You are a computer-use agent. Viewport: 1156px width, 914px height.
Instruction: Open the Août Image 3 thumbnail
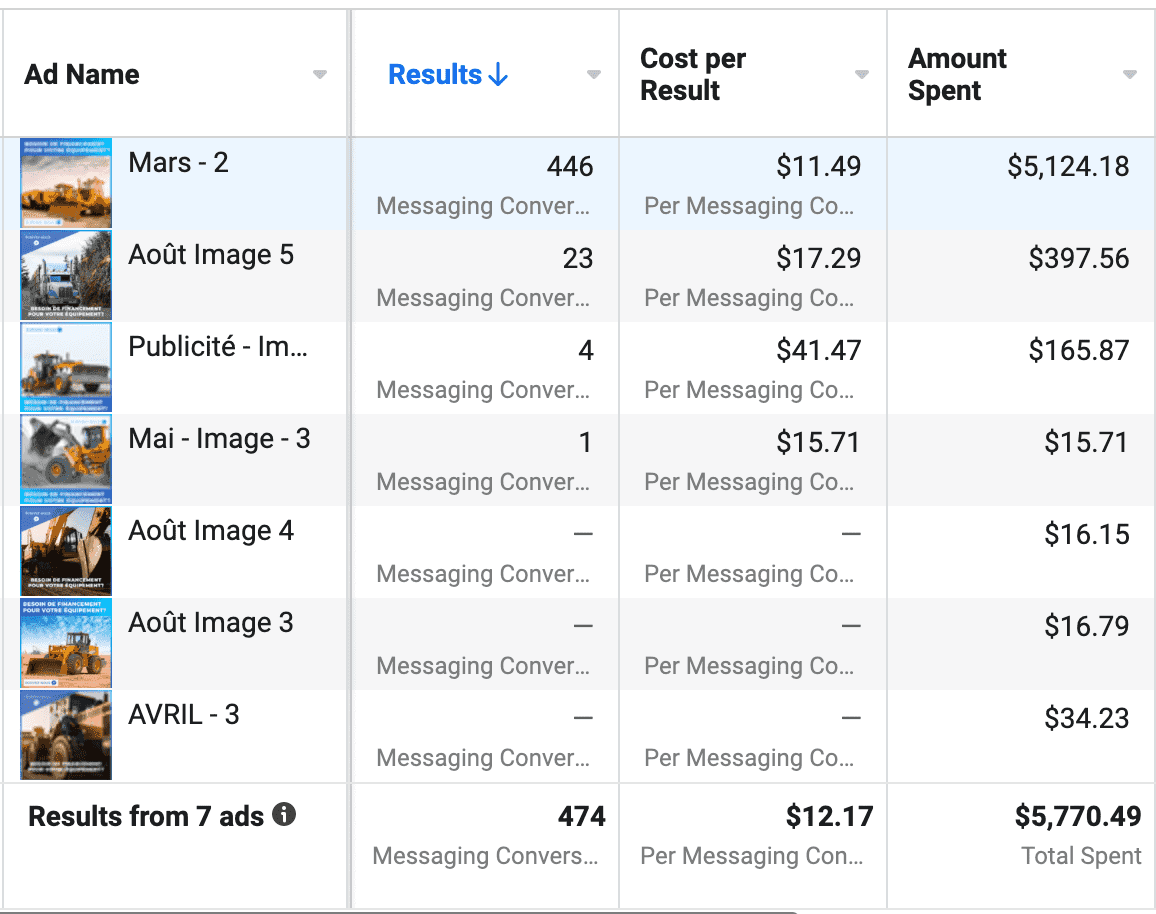tap(64, 643)
